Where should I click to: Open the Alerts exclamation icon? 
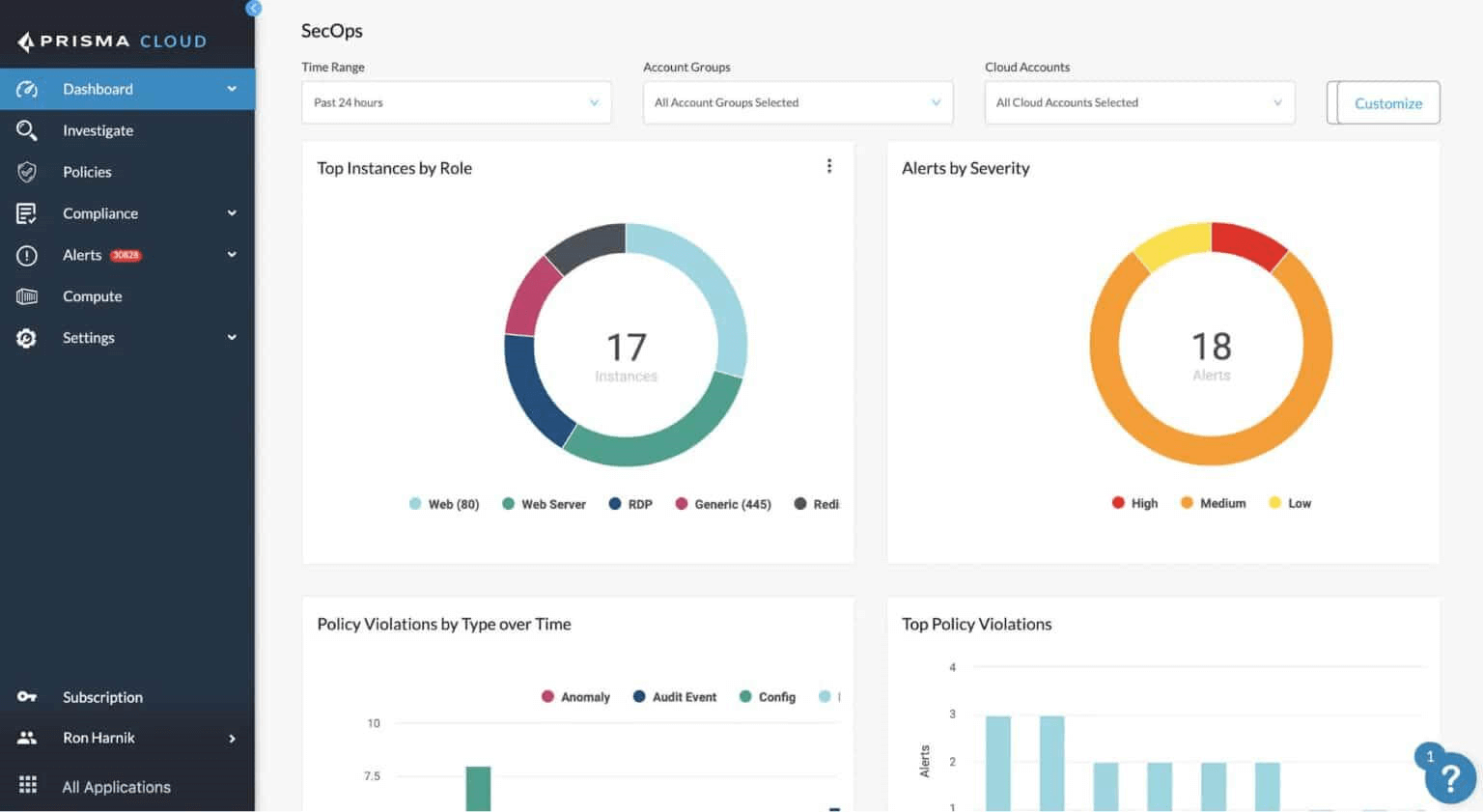pos(26,254)
